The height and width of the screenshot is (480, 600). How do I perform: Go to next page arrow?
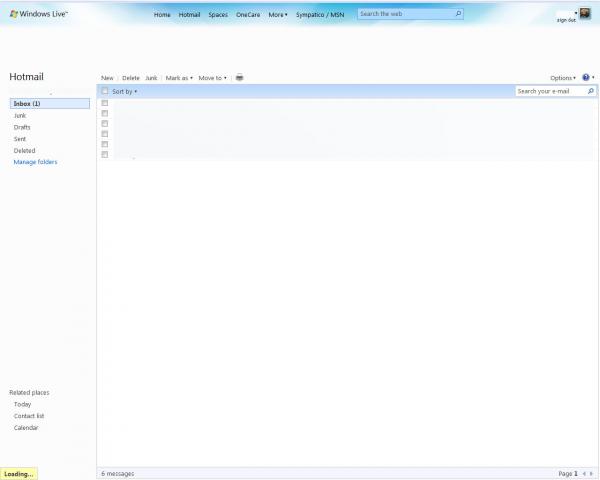pyautogui.click(x=591, y=473)
